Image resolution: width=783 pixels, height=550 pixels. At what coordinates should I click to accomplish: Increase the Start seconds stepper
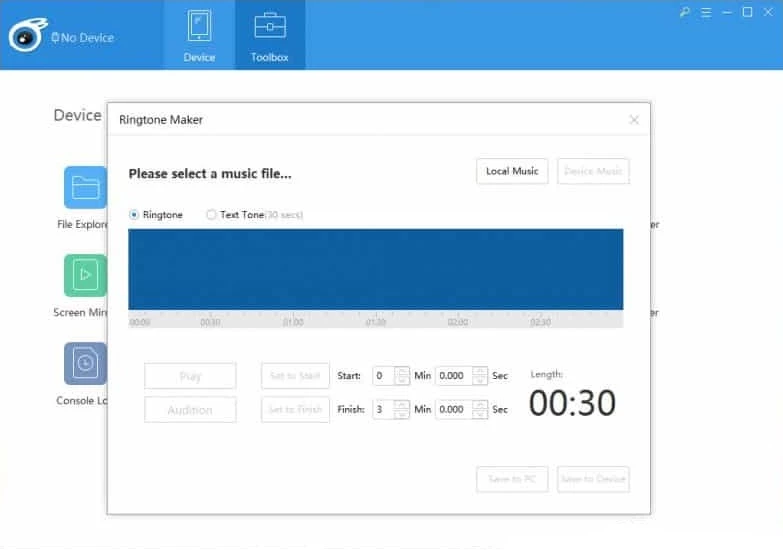tap(480, 371)
